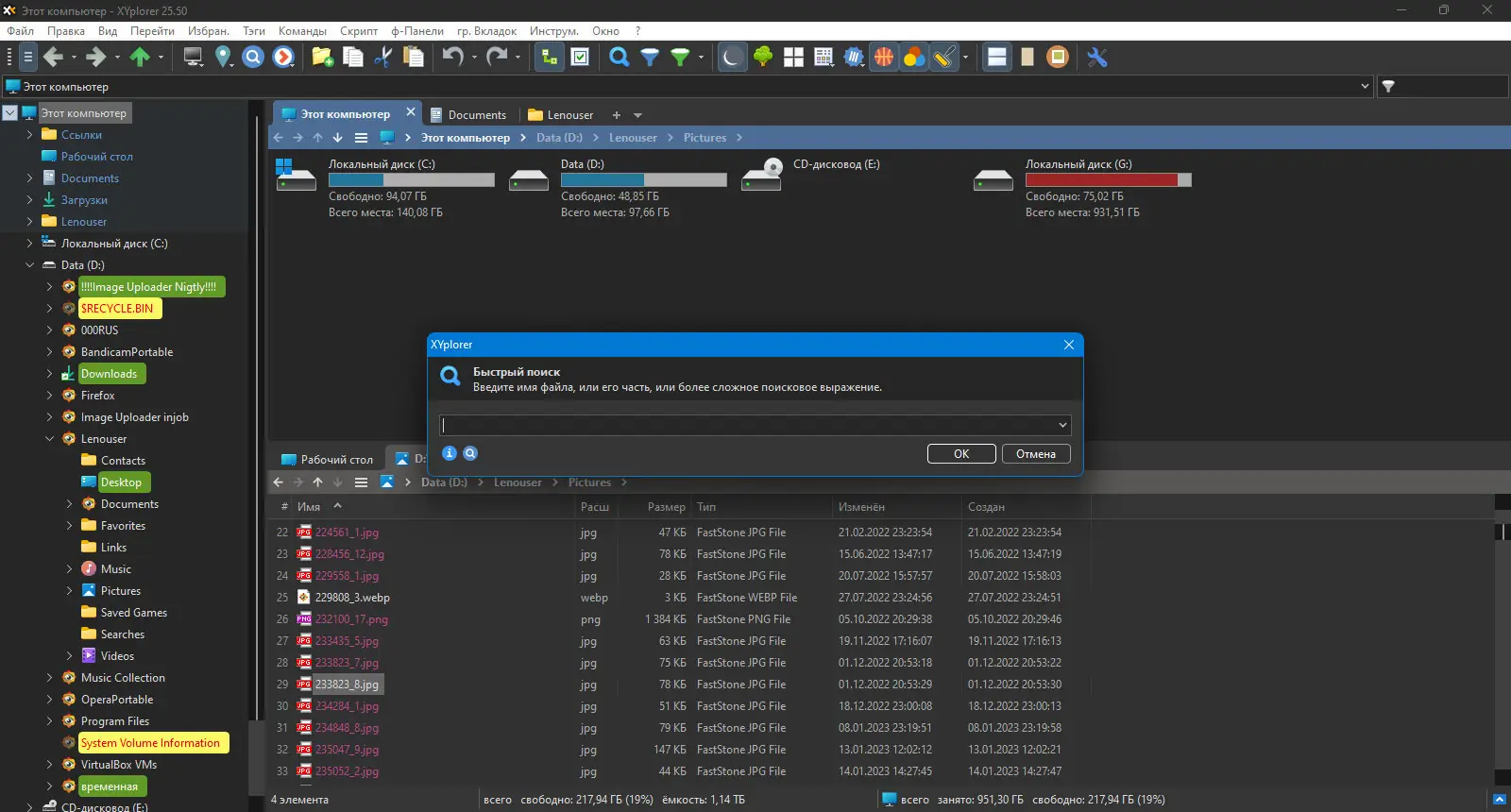Toggle the yellow brush highlight button
This screenshot has height=812, width=1511.
(944, 58)
